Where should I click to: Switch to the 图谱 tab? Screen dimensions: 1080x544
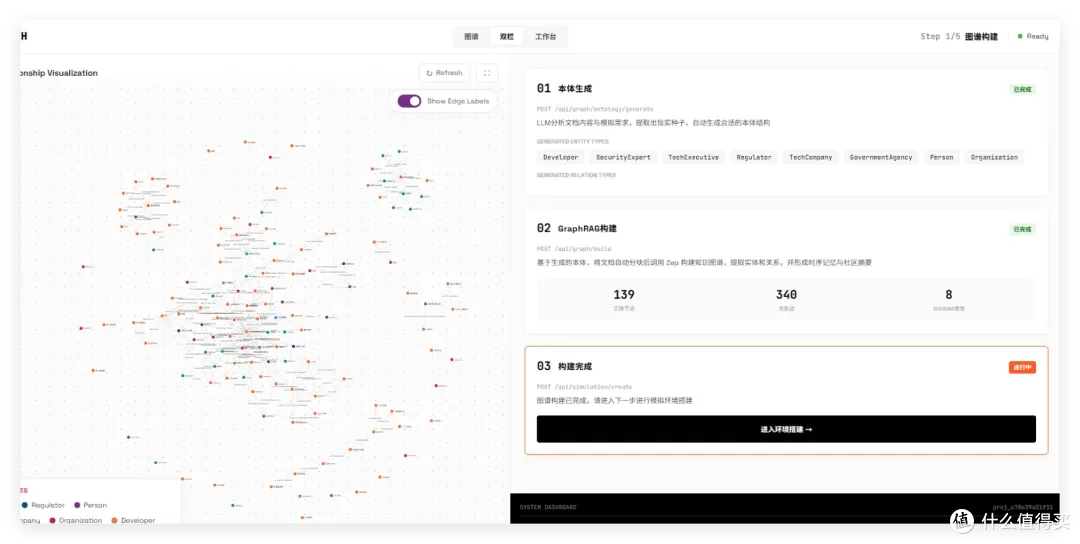coord(471,36)
